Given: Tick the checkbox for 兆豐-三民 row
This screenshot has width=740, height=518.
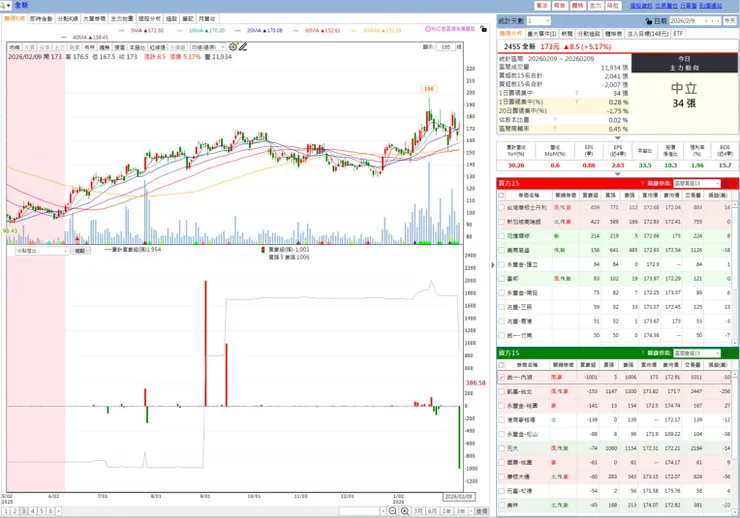Looking at the screenshot, I should pyautogui.click(x=501, y=307).
